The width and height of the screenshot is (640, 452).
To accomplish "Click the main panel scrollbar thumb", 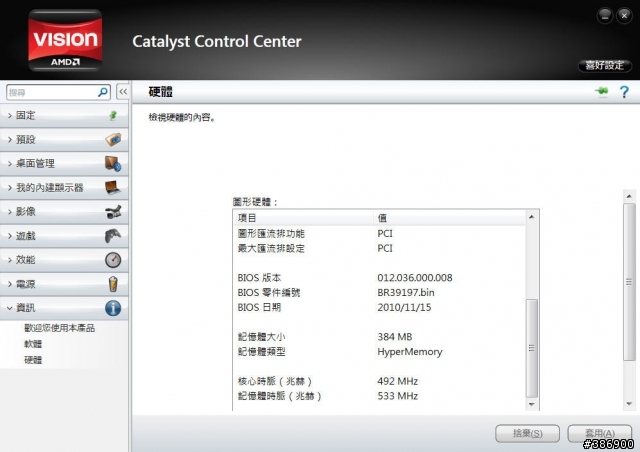I will tap(629, 282).
